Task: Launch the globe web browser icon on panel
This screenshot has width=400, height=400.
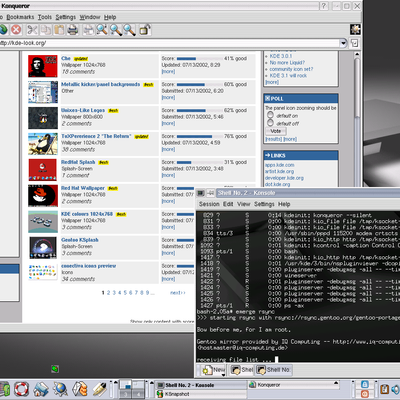Action: tap(60, 389)
